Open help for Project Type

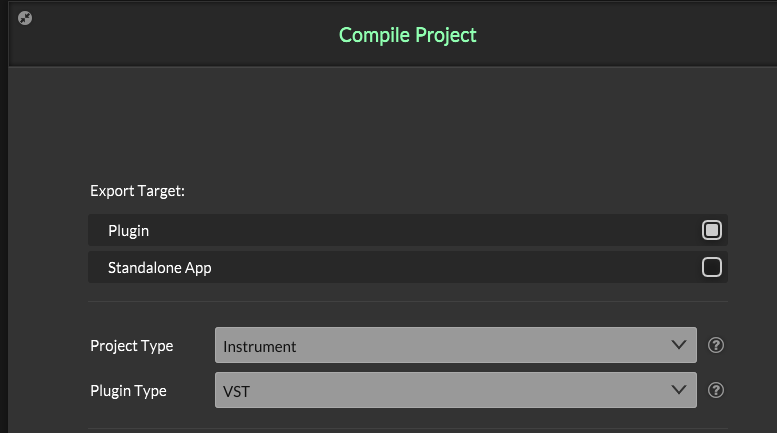tap(715, 345)
